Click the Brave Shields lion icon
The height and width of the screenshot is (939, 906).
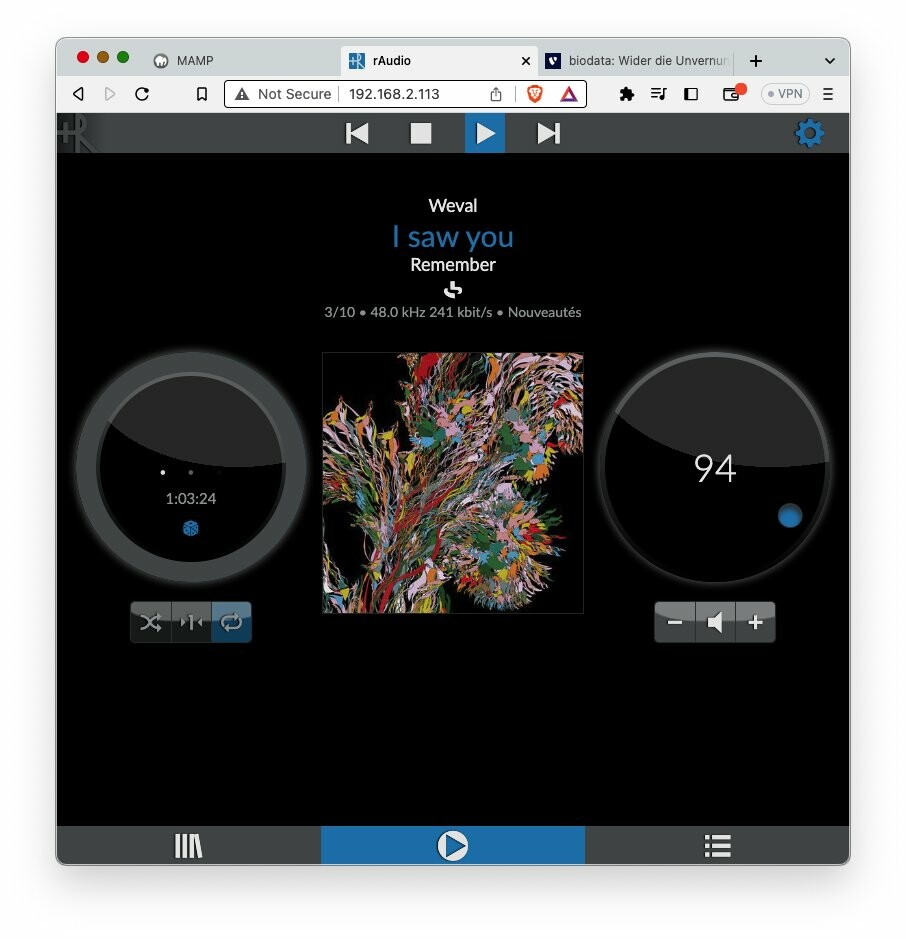click(535, 94)
